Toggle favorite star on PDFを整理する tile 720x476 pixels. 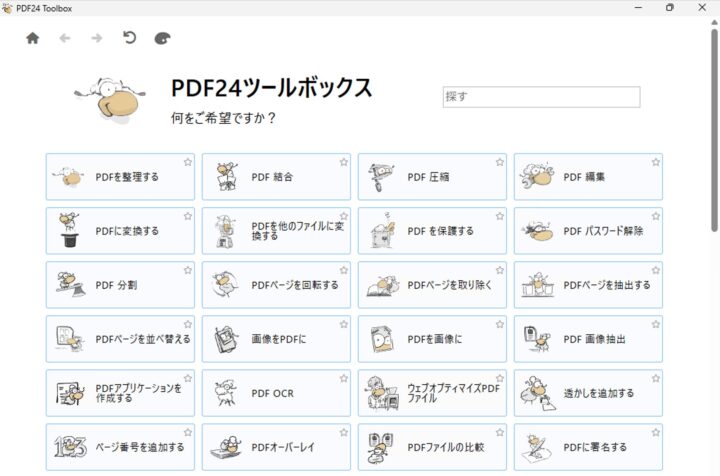coord(187,162)
